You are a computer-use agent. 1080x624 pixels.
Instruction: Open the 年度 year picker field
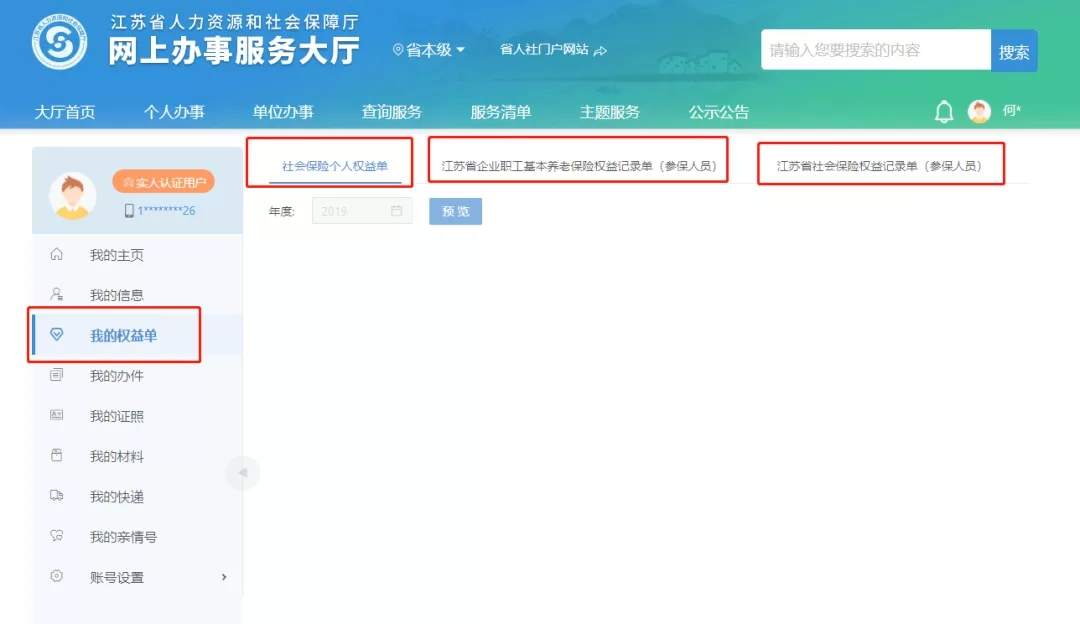(361, 211)
